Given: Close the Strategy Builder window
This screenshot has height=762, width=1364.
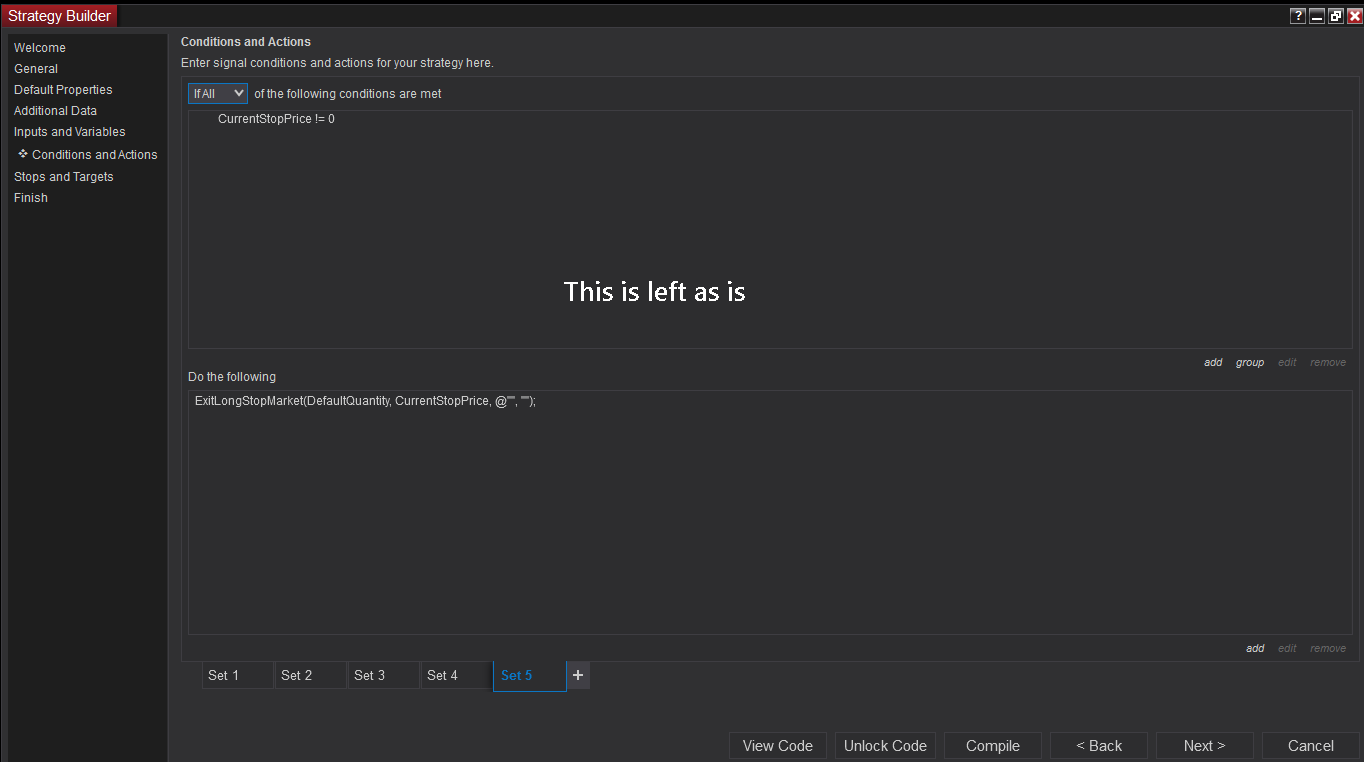Looking at the screenshot, I should point(1355,16).
